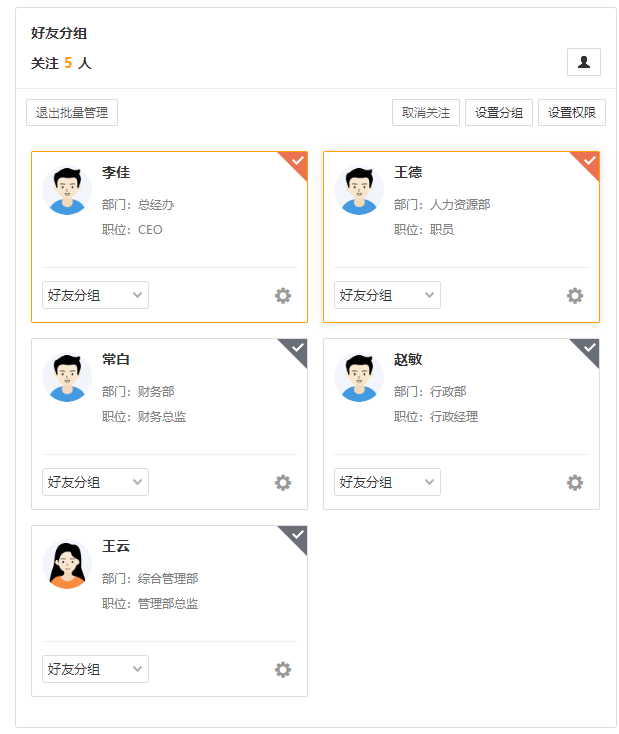Open settings gear on 李佳's card
This screenshot has width=619, height=734.
tap(283, 296)
